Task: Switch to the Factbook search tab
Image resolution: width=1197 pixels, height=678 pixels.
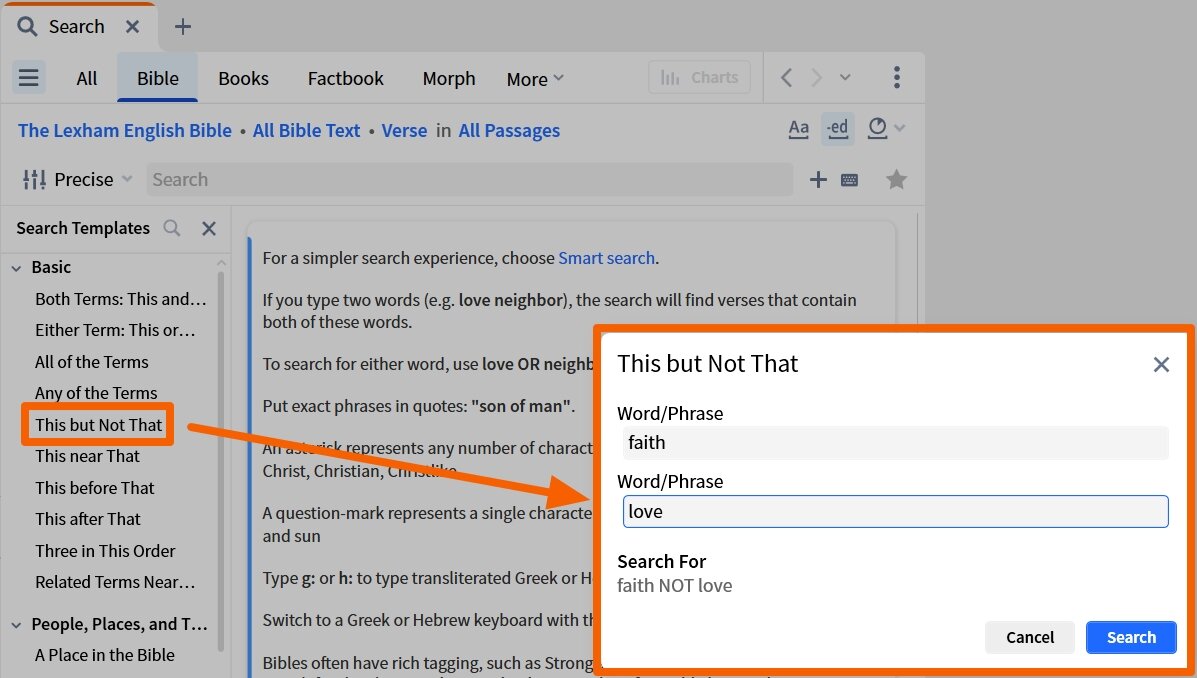Action: point(346,79)
